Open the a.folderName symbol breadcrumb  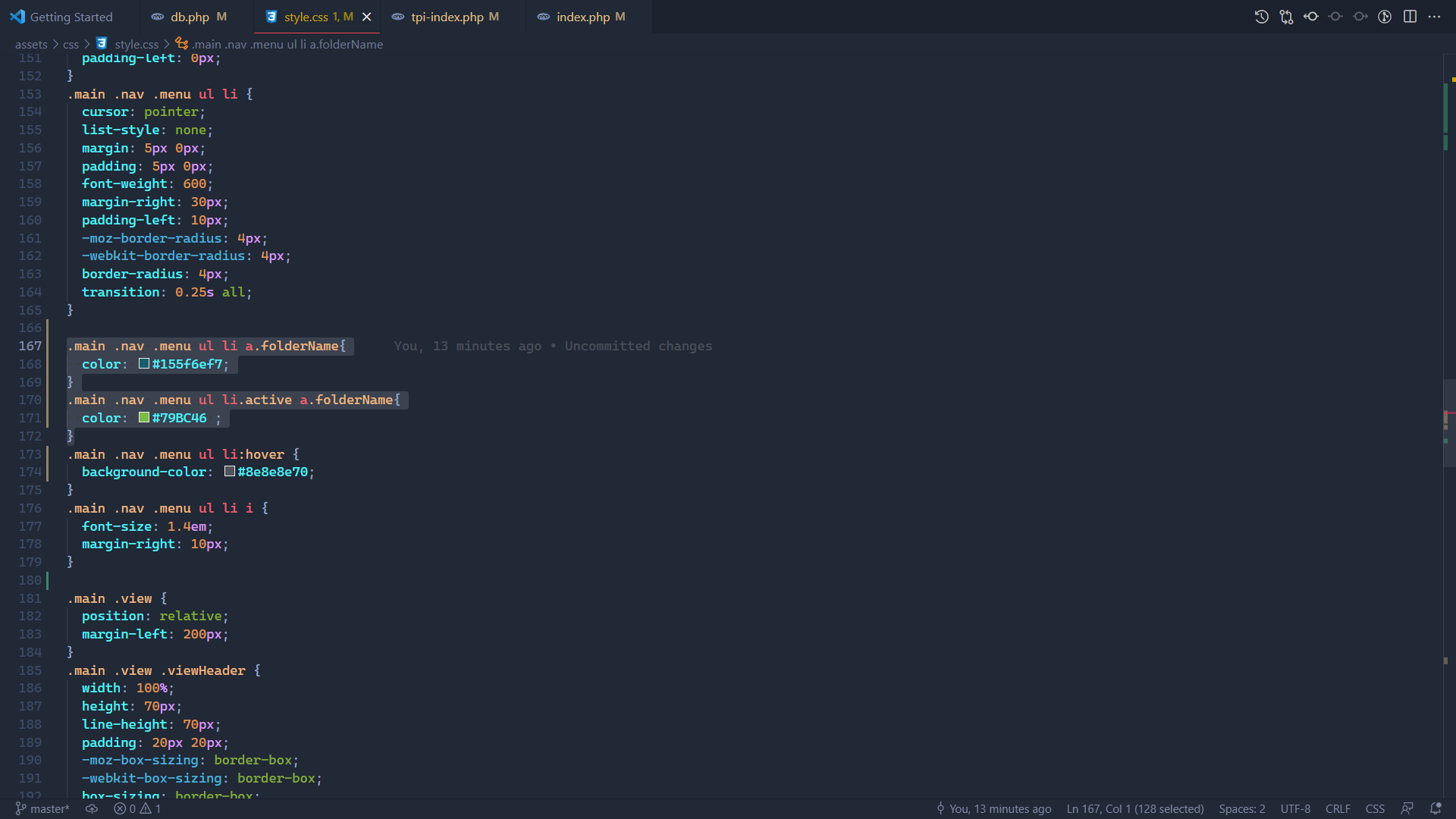[287, 44]
